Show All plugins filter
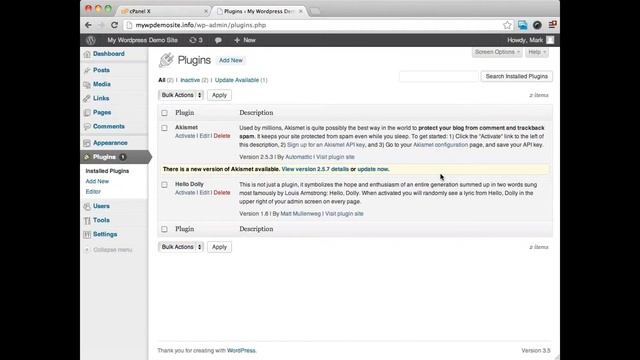The width and height of the screenshot is (640, 360). 162,80
